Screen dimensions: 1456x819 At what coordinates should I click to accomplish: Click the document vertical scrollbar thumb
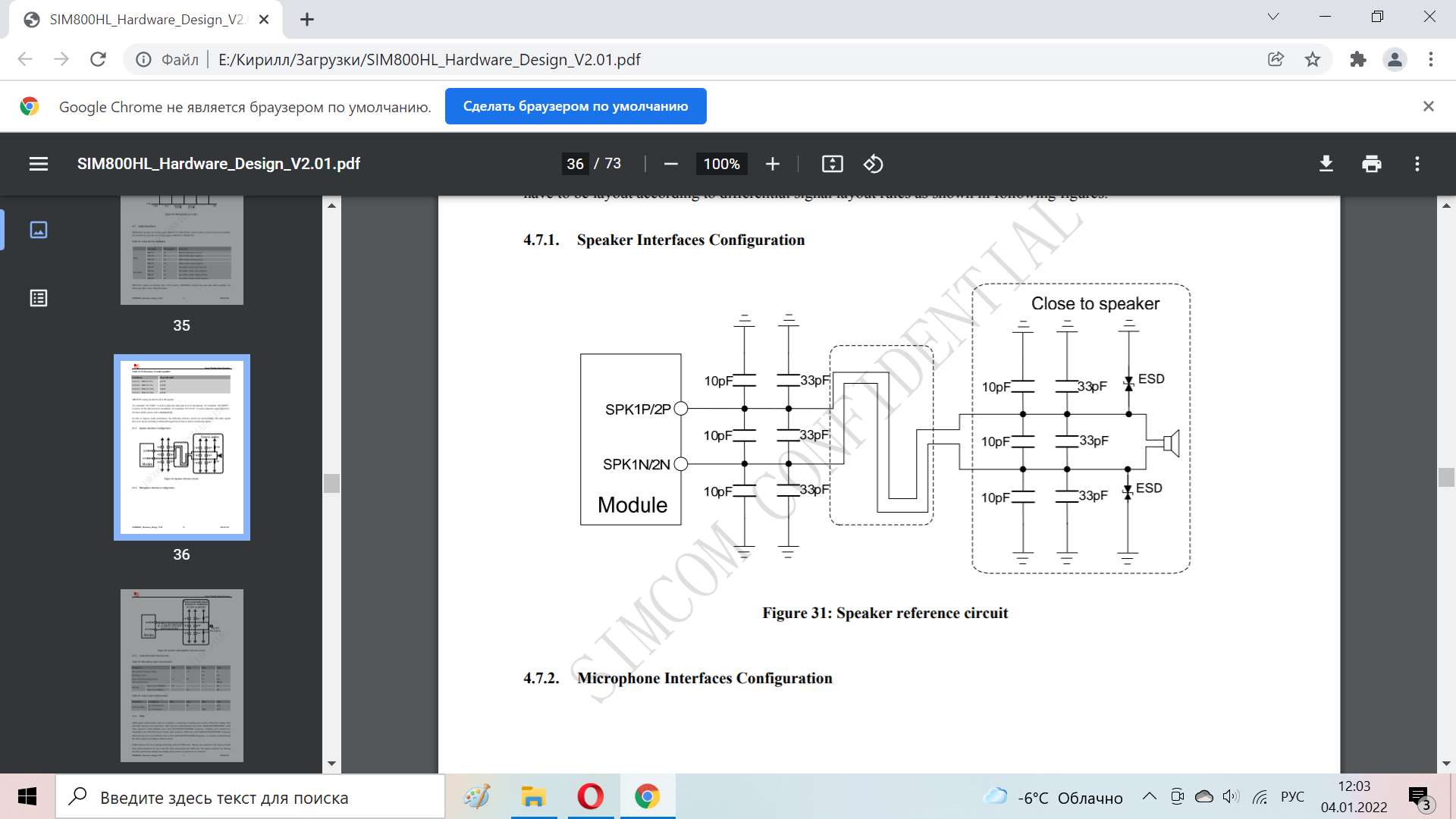pyautogui.click(x=1446, y=477)
